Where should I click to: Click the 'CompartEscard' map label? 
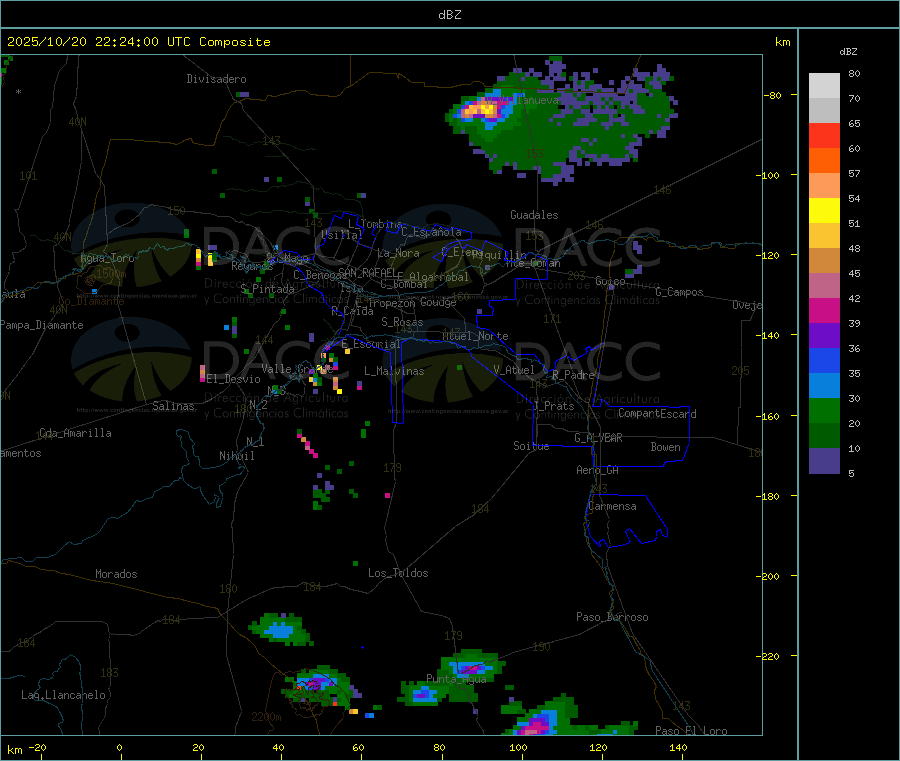(x=657, y=413)
